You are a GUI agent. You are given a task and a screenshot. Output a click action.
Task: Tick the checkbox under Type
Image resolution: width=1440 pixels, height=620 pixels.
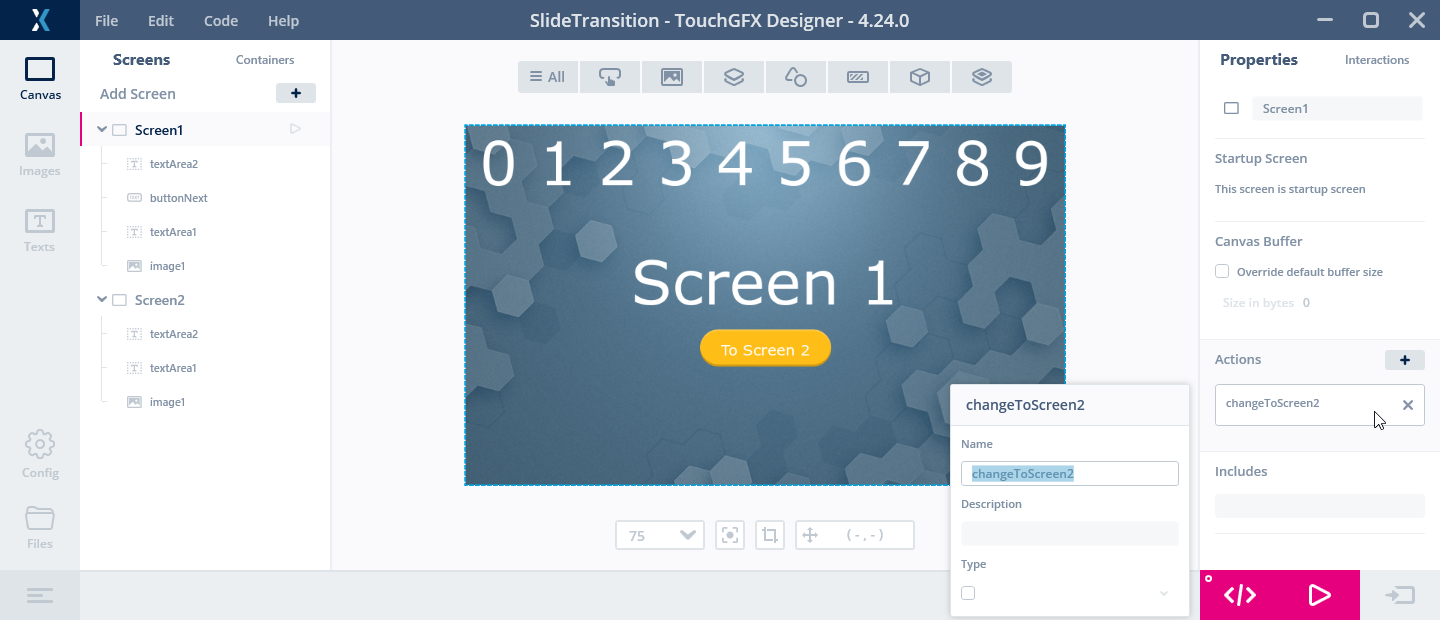click(968, 593)
